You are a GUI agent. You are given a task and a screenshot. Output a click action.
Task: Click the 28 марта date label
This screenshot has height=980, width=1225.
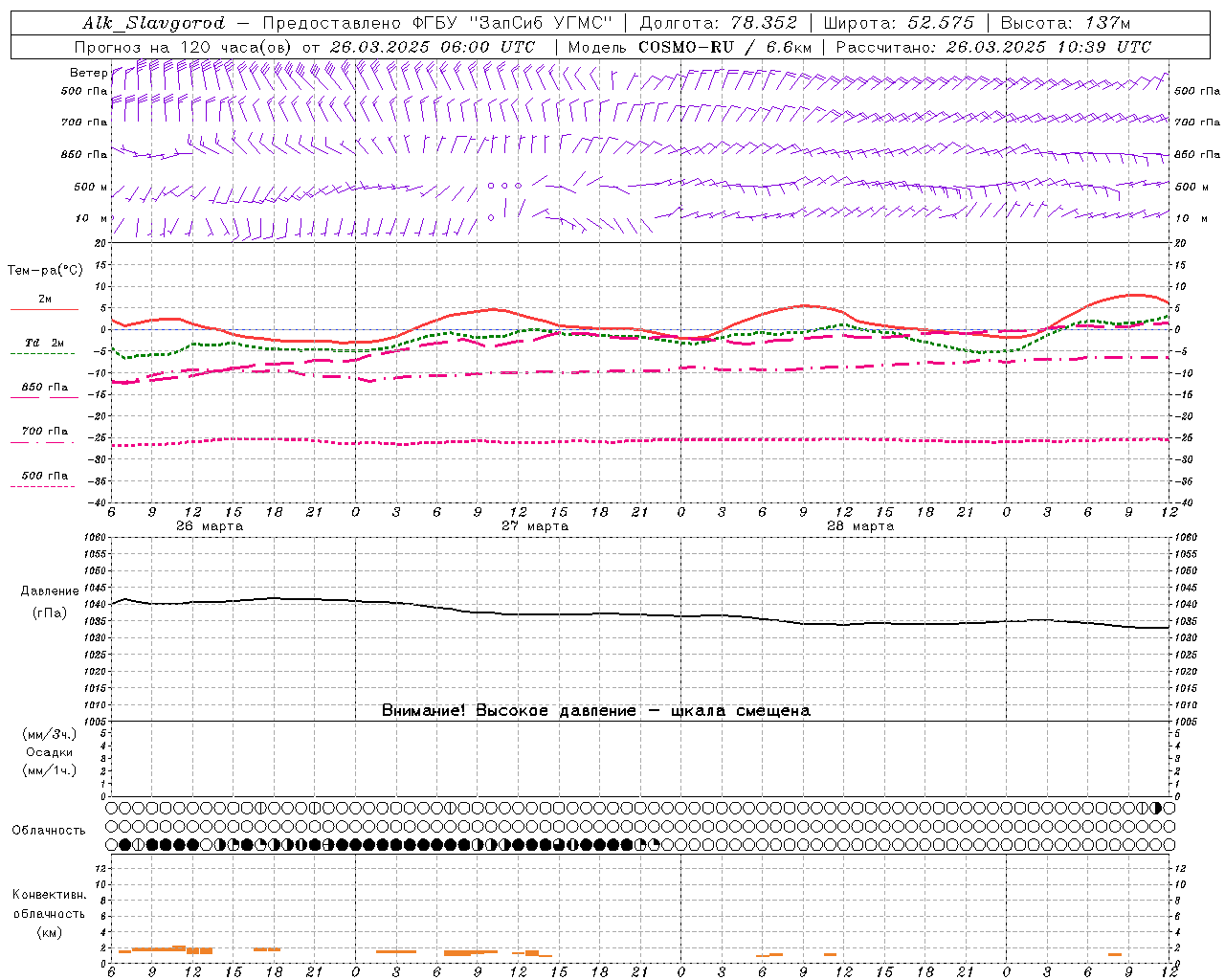tap(860, 526)
